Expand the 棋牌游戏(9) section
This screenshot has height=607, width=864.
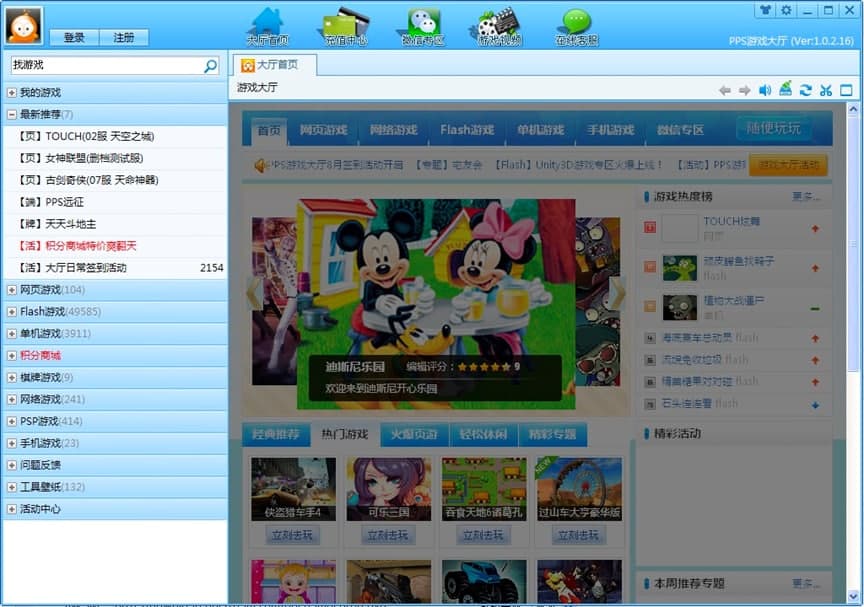12,378
